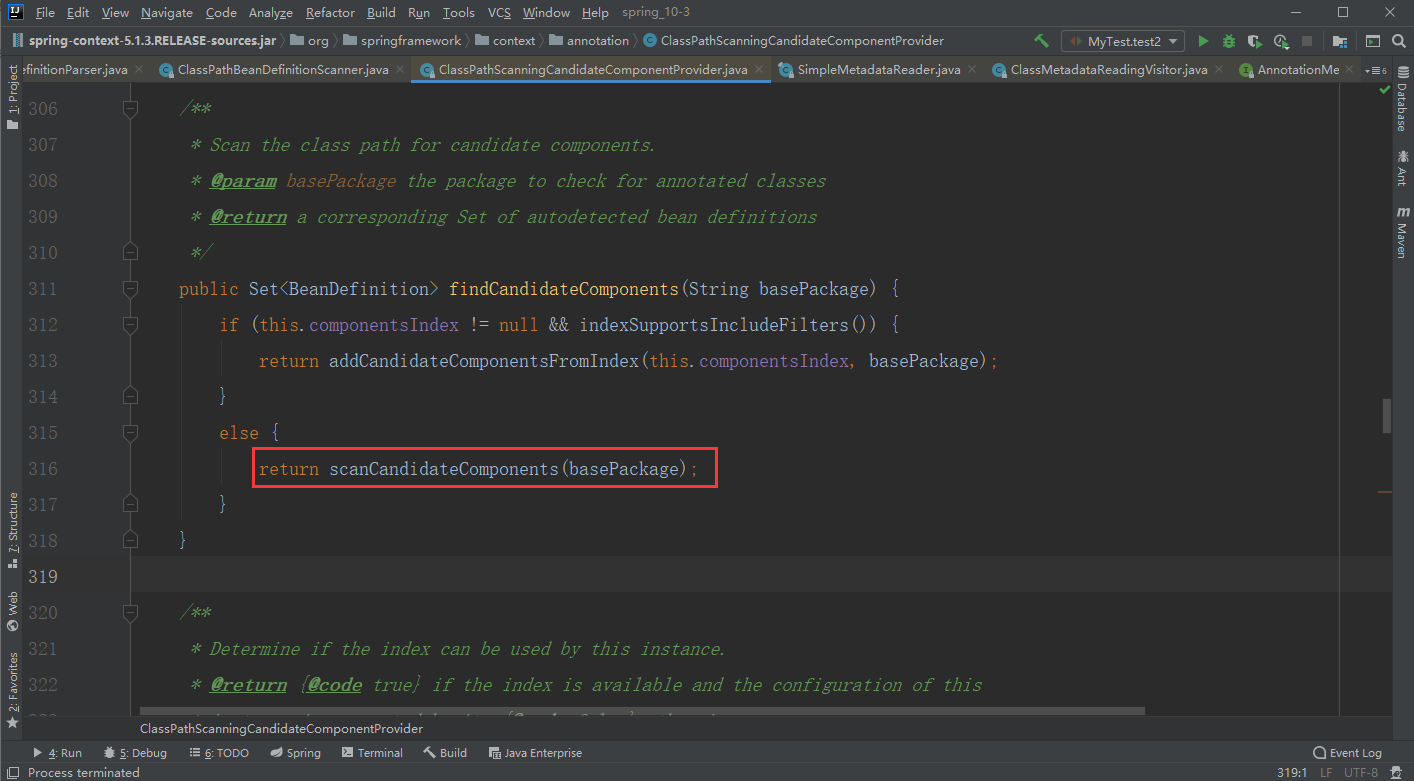Click the ClassPathScanningCandidateComponentProvider breadcrumb in navigation bar
The height and width of the screenshot is (781, 1414).
pos(794,41)
